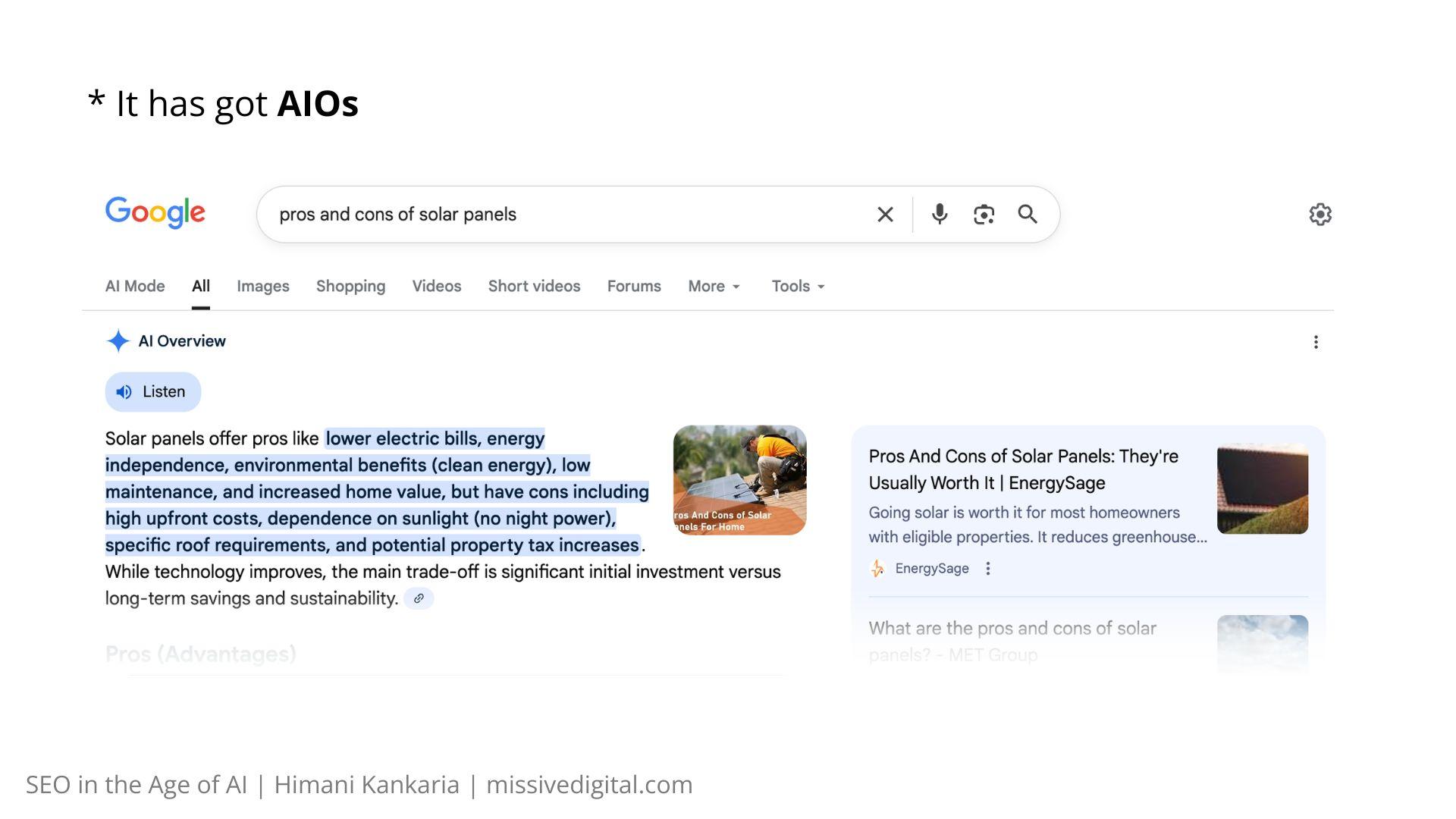This screenshot has width=1456, height=819.
Task: Expand the More dropdown
Action: click(x=714, y=287)
